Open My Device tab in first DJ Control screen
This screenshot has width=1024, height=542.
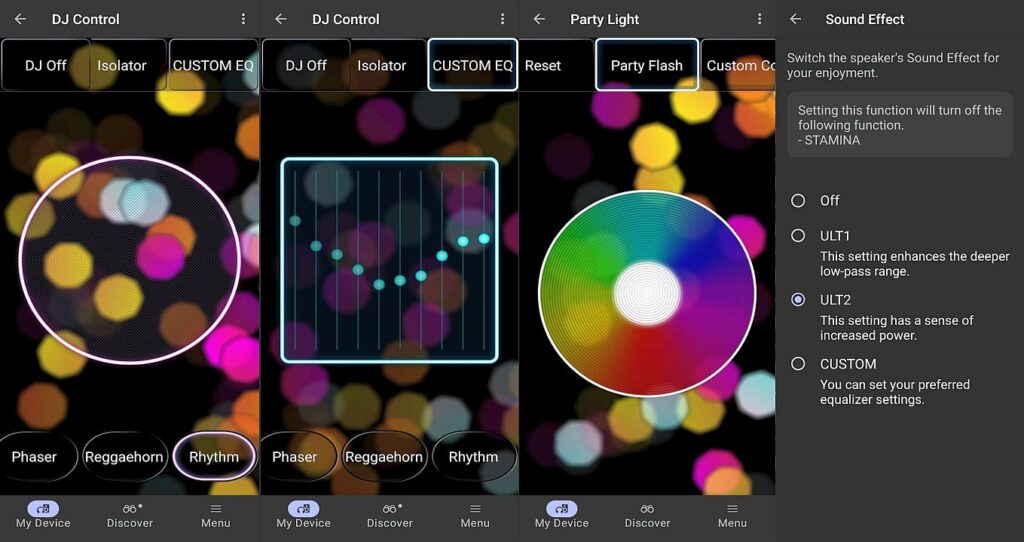coord(43,515)
